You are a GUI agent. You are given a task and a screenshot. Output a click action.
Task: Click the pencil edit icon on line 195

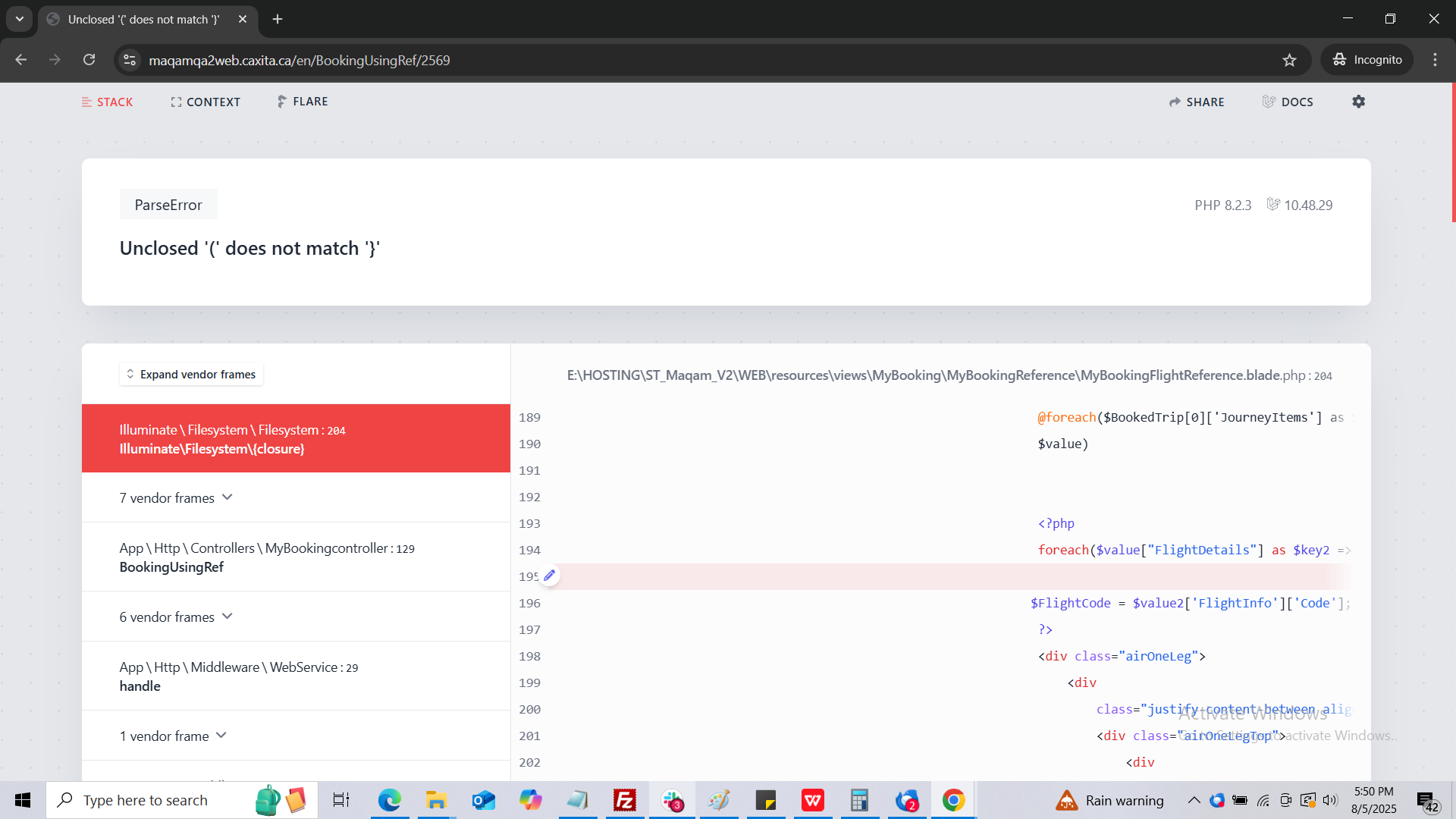550,576
